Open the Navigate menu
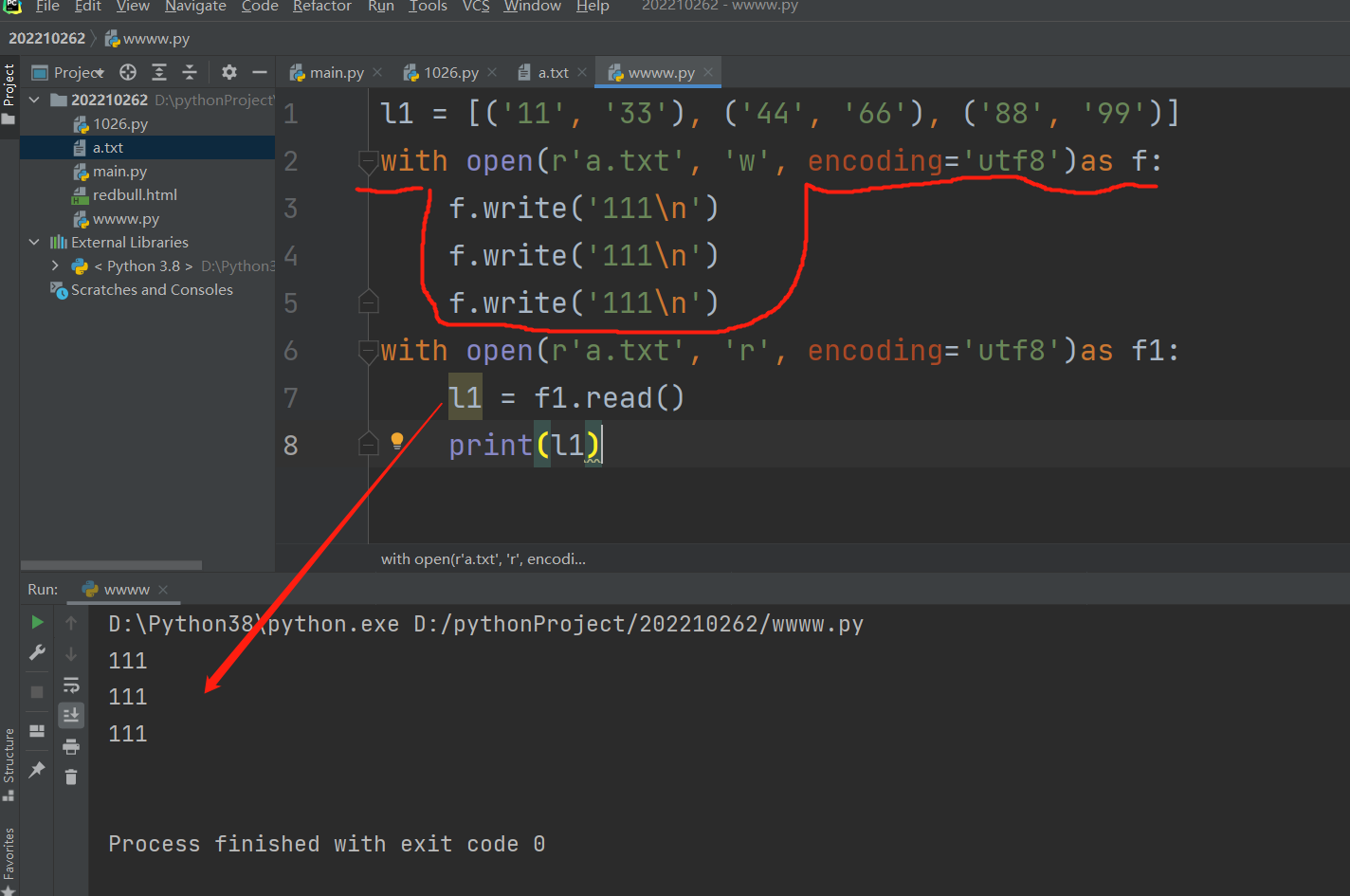The image size is (1350, 896). (x=195, y=7)
